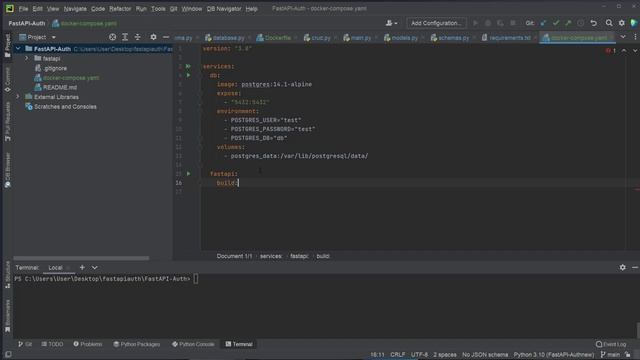Toggle Bookmarks tool window stripe
Viewport: 640px width, 360px height.
coord(7,316)
